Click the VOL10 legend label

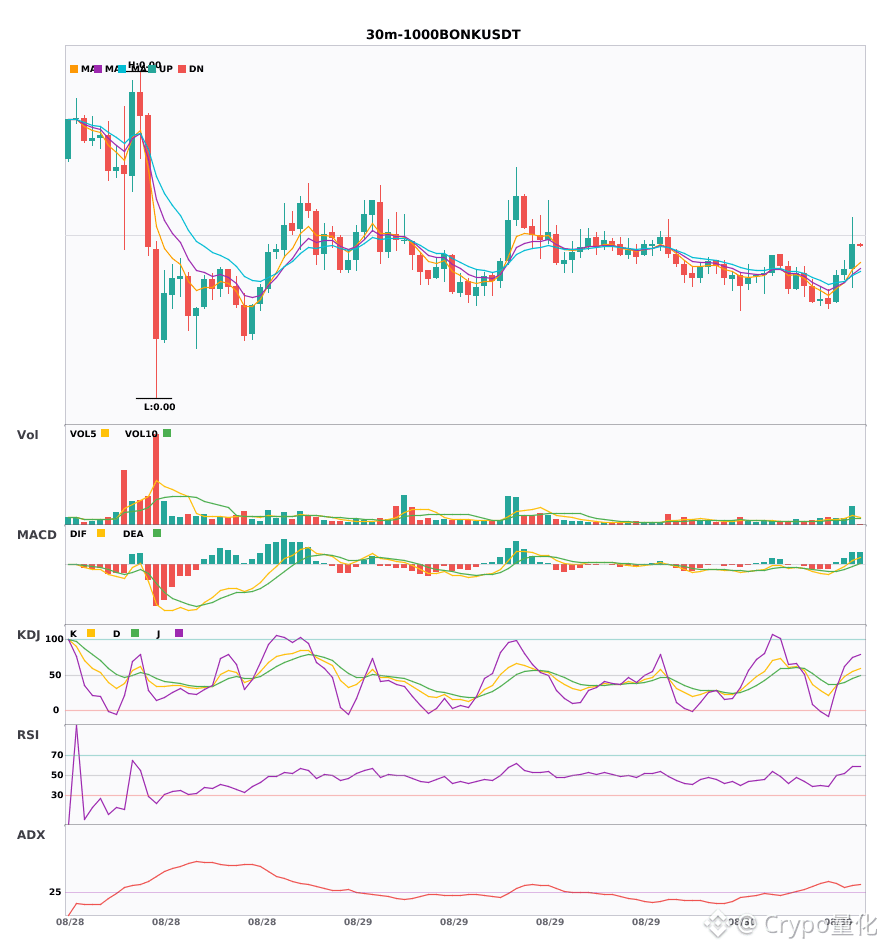pos(141,434)
